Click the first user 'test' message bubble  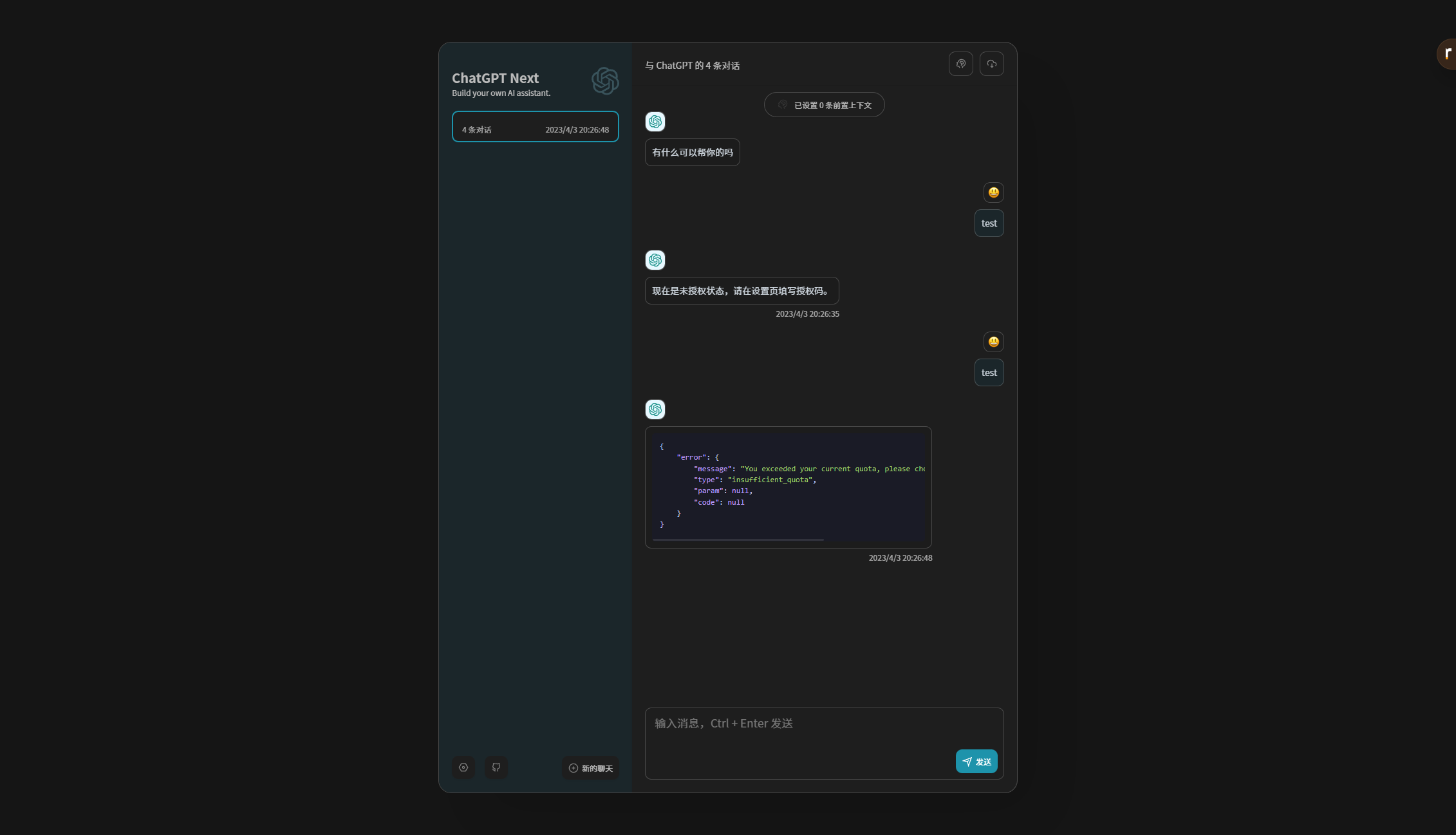click(x=989, y=223)
